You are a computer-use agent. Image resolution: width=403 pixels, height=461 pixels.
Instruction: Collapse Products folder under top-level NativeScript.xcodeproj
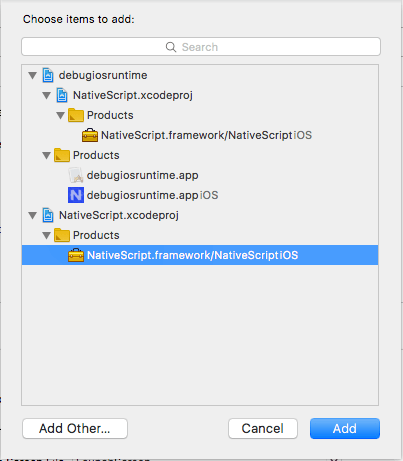(46, 236)
